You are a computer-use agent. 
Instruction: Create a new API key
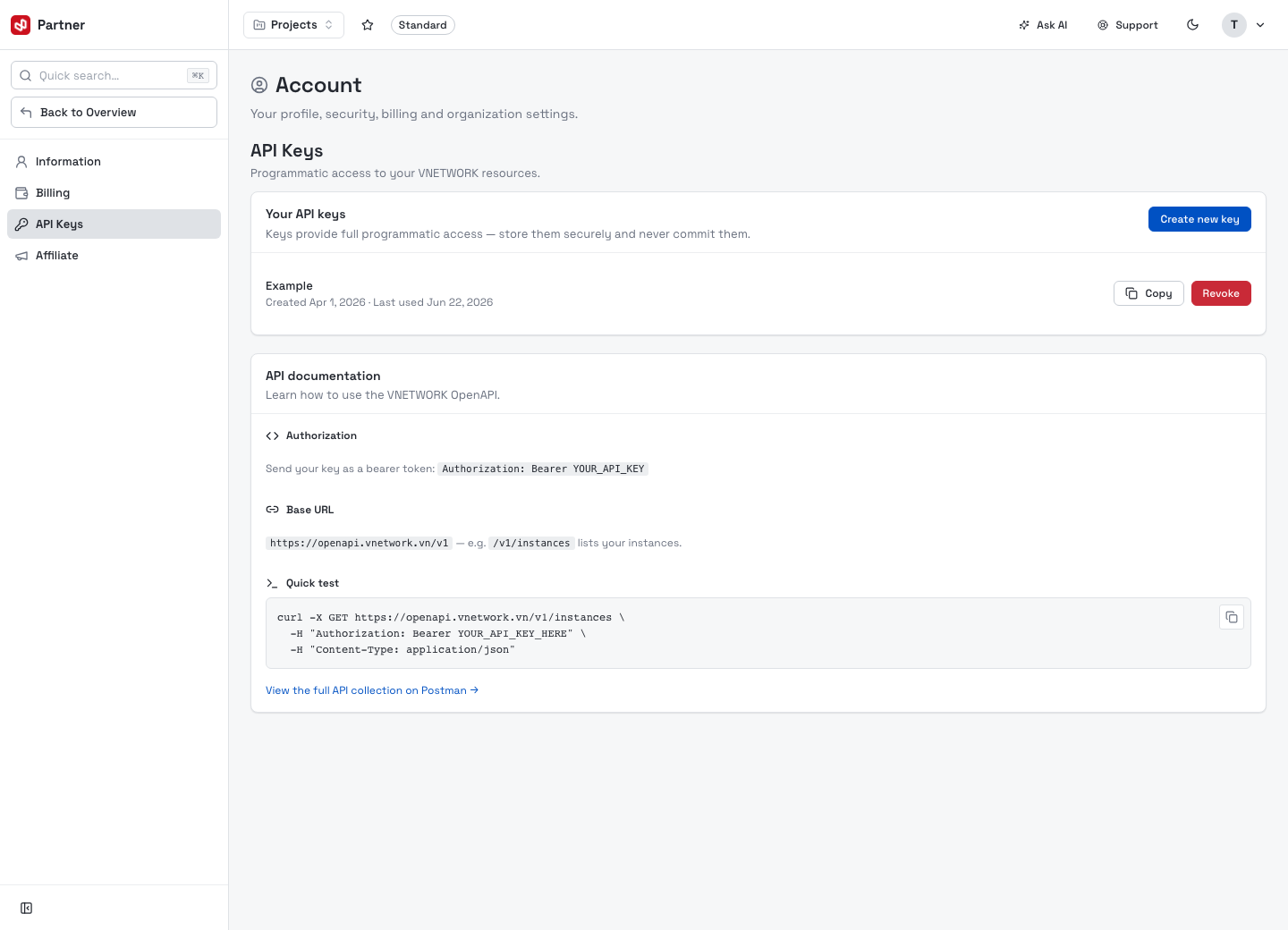click(1199, 219)
